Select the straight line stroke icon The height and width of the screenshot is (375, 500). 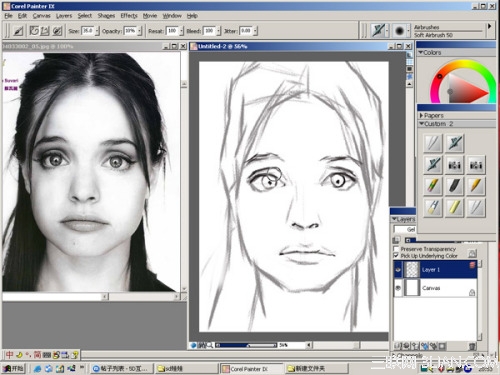coord(44,31)
